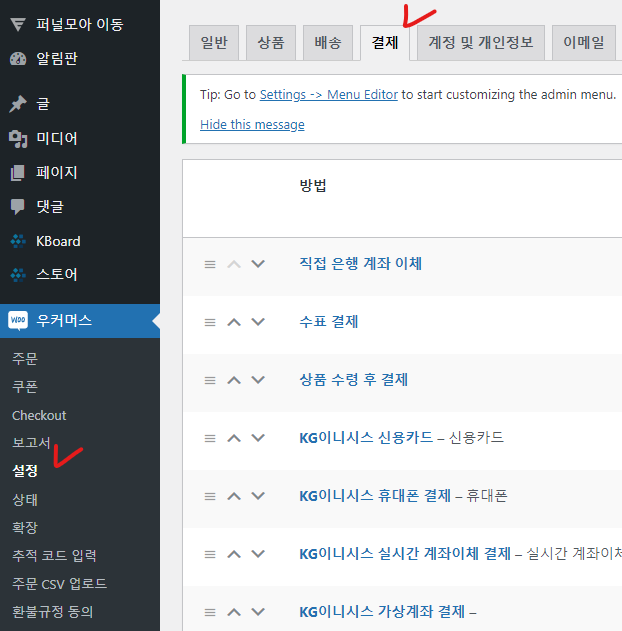The width and height of the screenshot is (622, 631).
Task: Click drag handle of 수표 결제 row
Action: (x=210, y=322)
